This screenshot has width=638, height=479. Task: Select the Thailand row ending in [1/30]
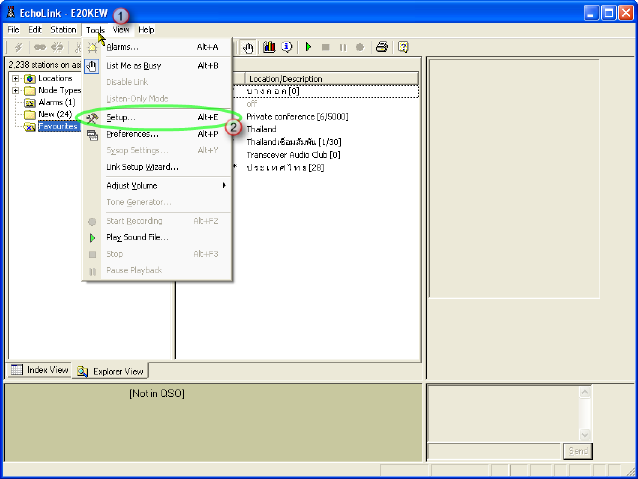tap(293, 142)
